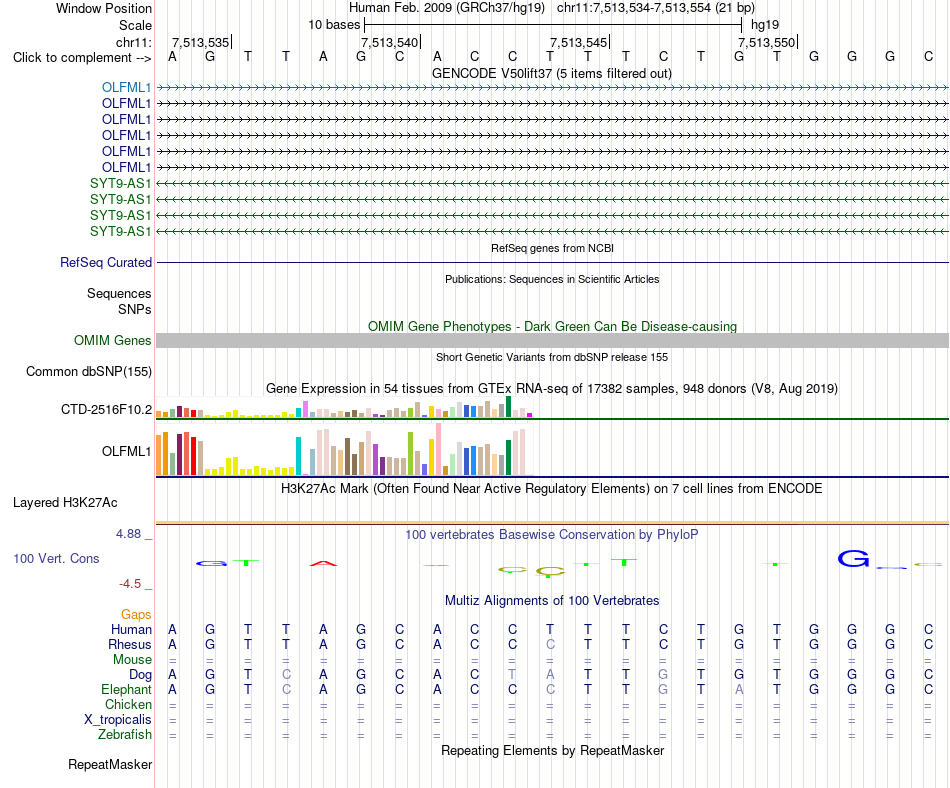The width and height of the screenshot is (950, 788).
Task: Select the 'Zebrafish' alignment row label
Action: (x=125, y=734)
